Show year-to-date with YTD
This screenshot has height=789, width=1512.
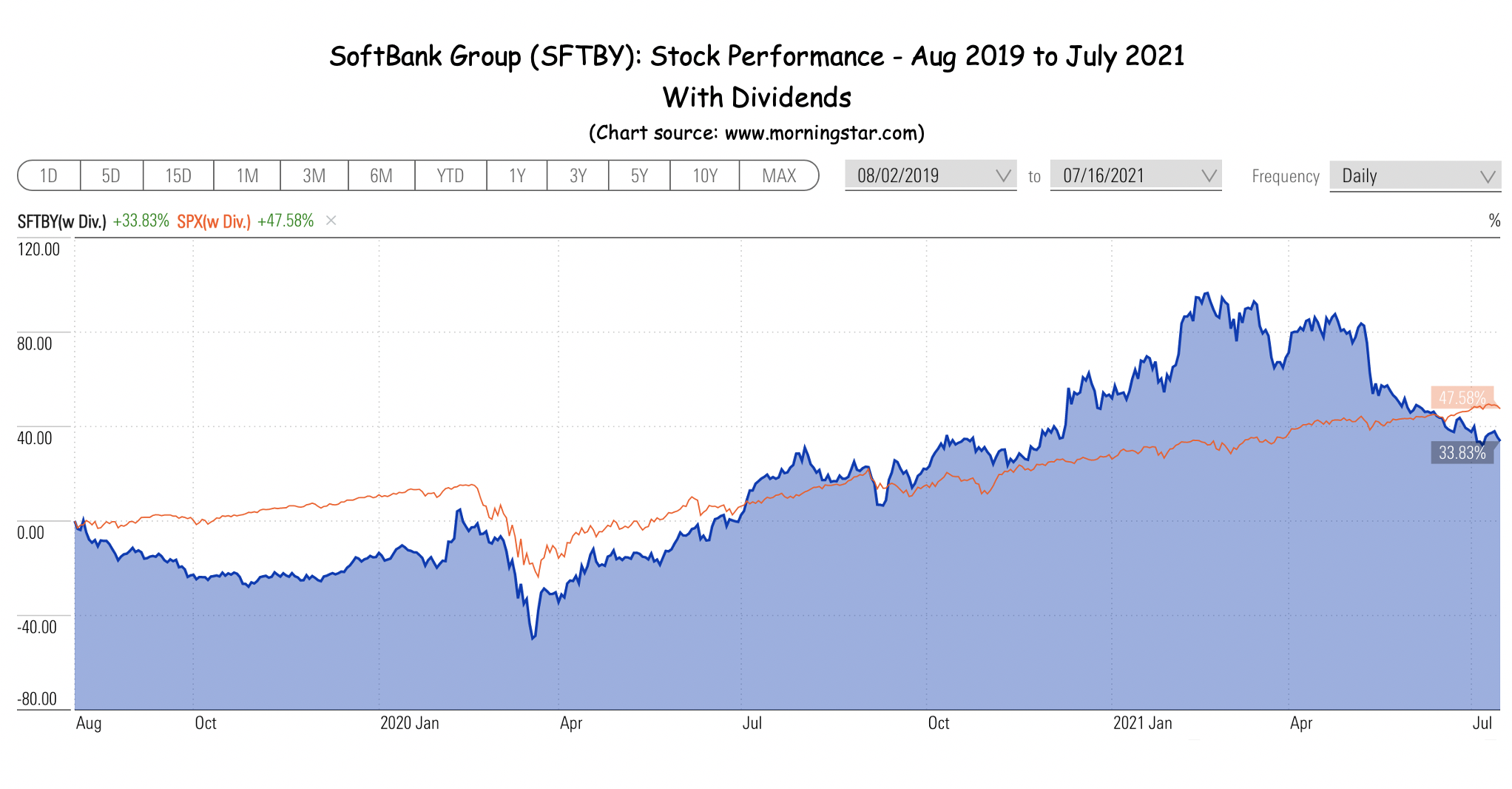click(x=450, y=175)
